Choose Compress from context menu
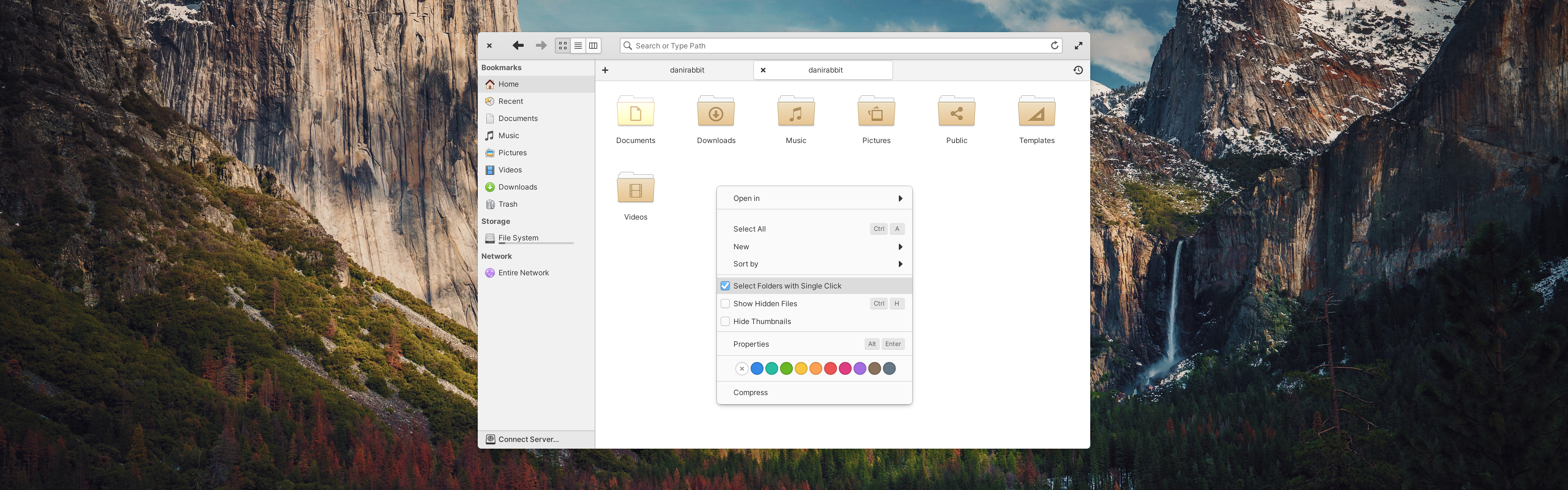This screenshot has height=490, width=1568. (814, 393)
